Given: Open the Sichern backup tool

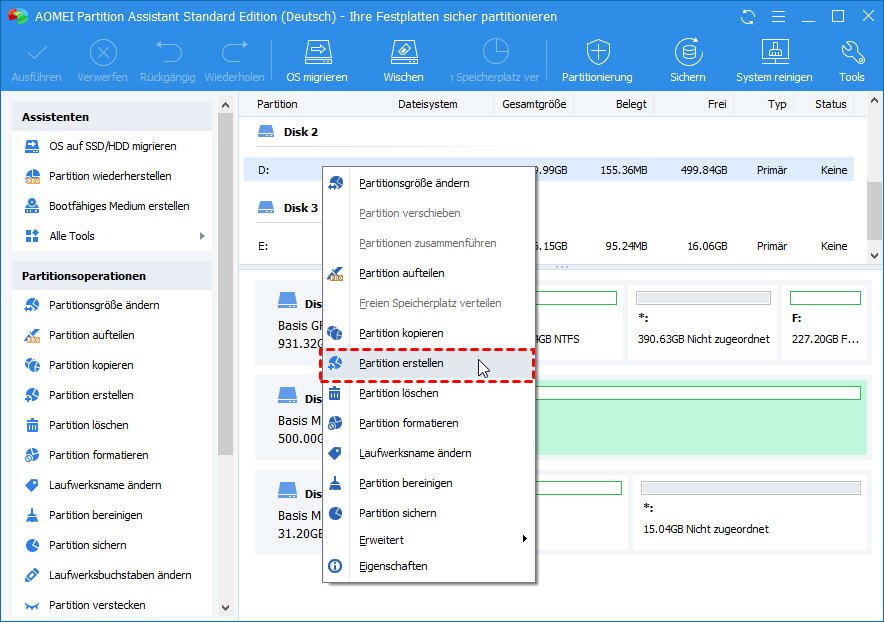Looking at the screenshot, I should click(688, 61).
